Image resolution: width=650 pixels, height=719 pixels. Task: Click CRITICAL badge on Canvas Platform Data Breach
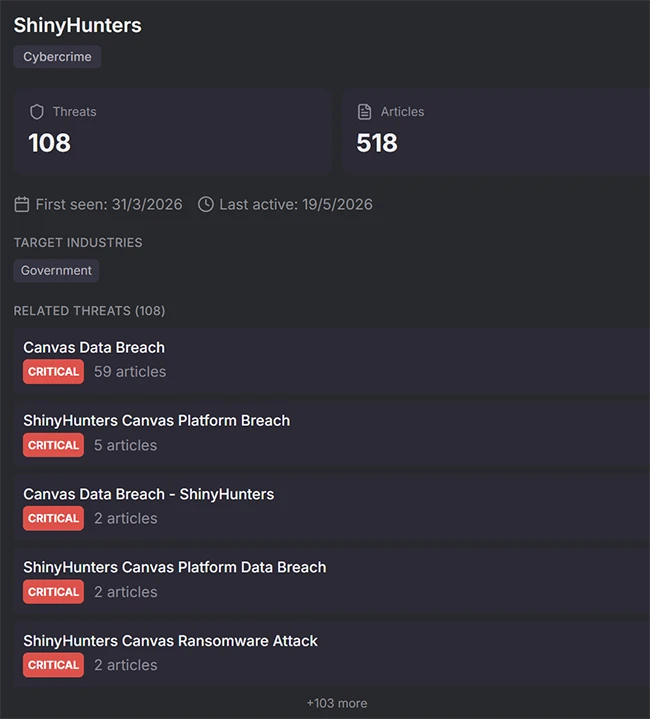[54, 592]
